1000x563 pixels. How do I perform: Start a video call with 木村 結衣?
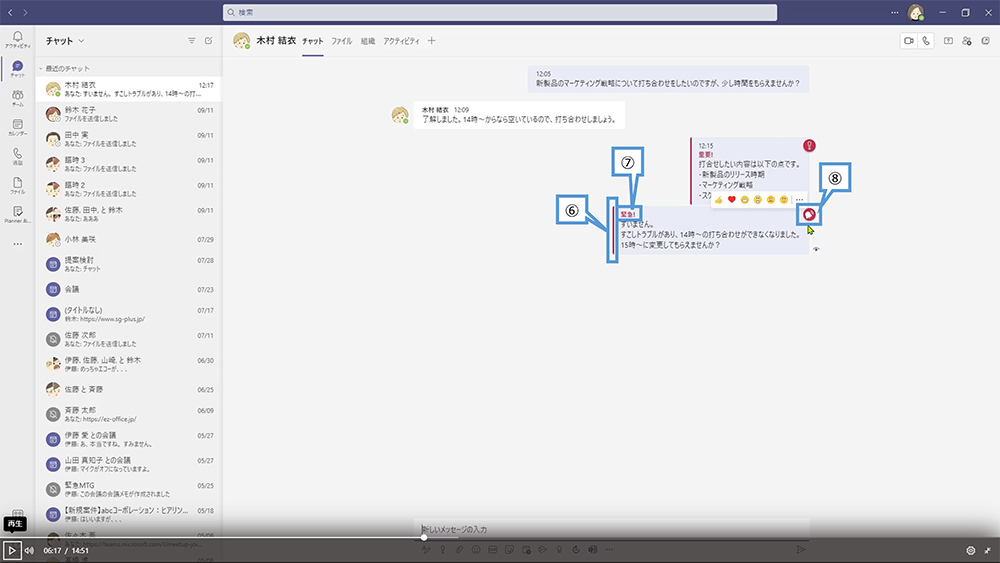click(x=909, y=41)
